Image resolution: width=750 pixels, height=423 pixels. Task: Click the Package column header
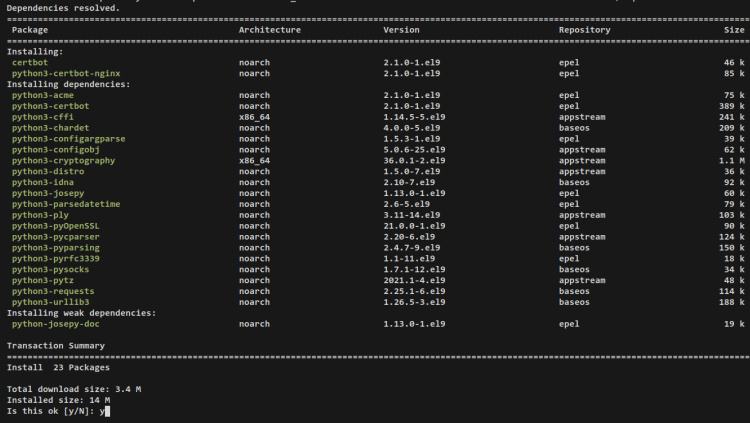click(x=28, y=30)
